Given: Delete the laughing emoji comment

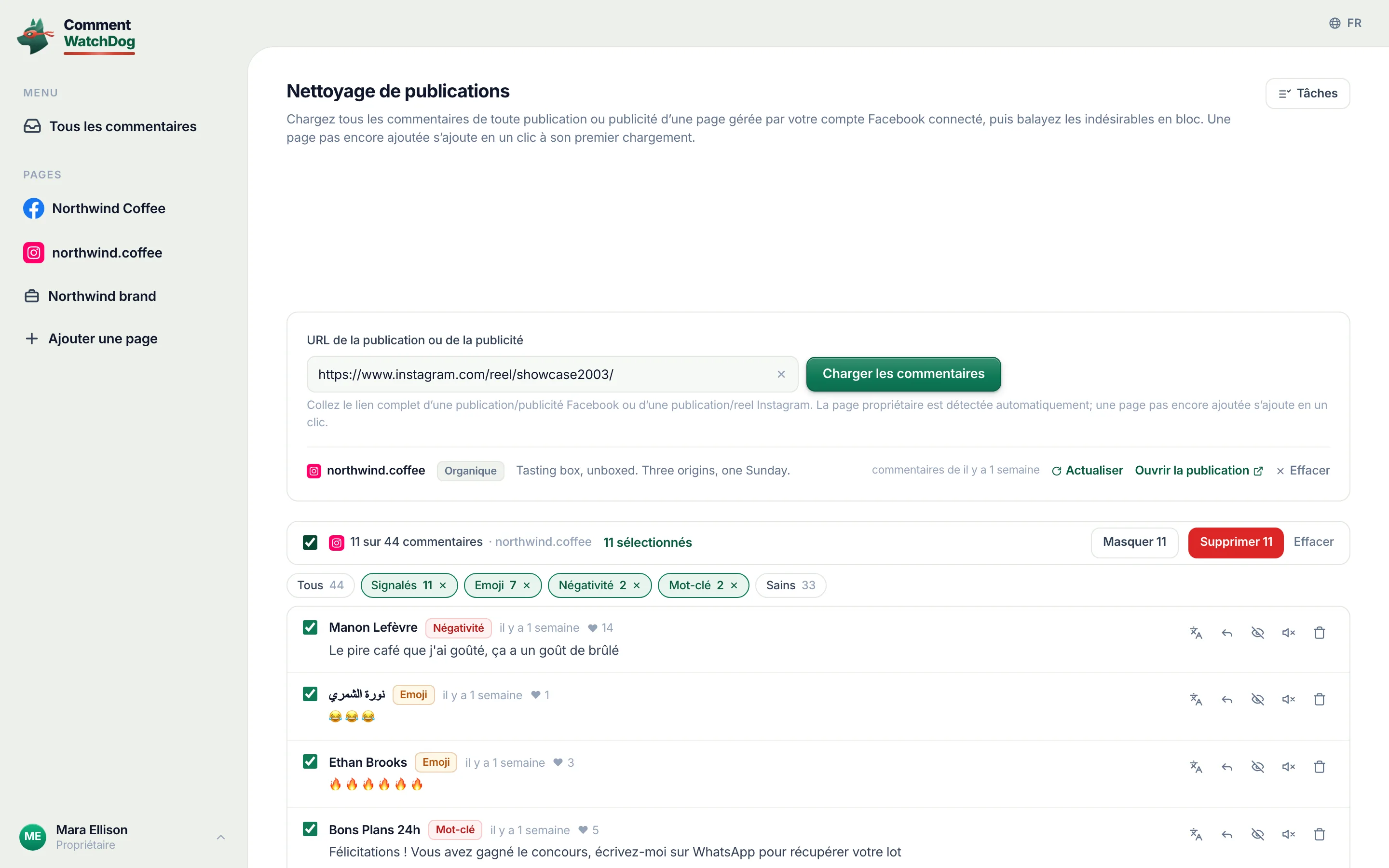Looking at the screenshot, I should [x=1320, y=699].
